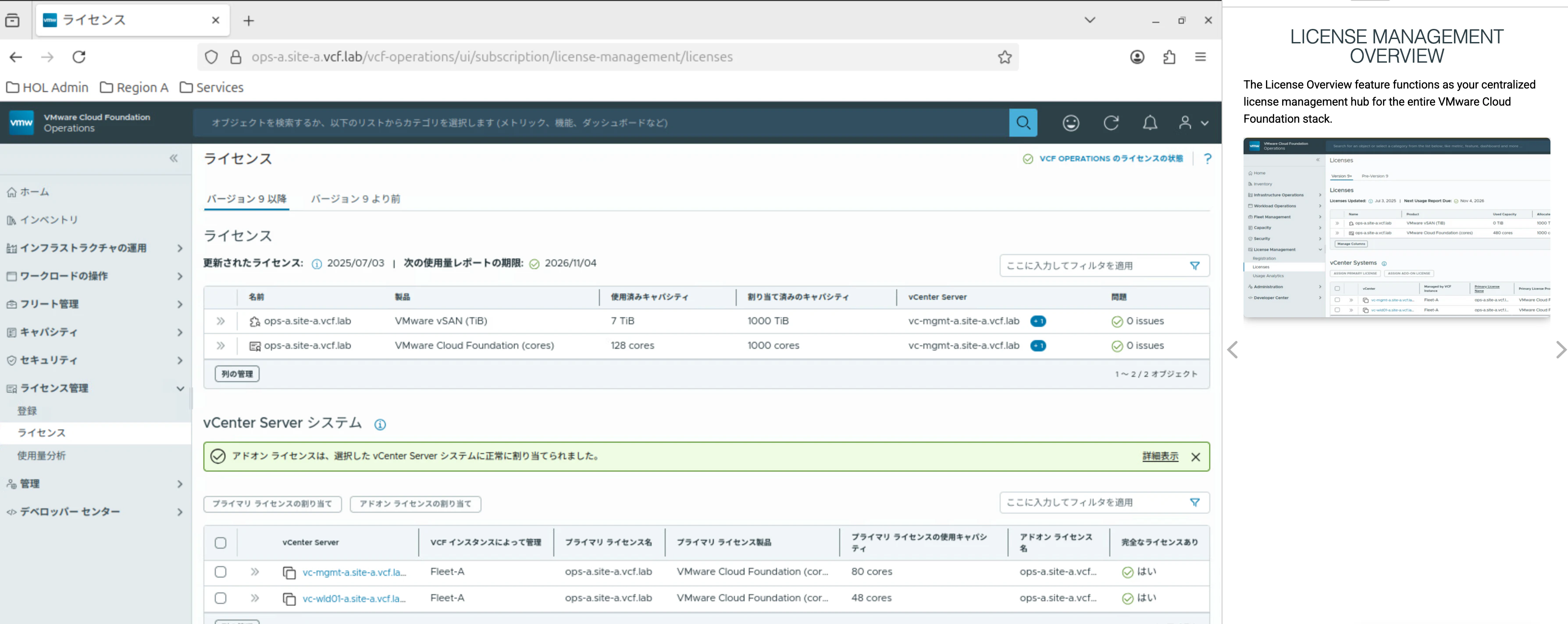Click the tracking protection shield icon

click(x=211, y=57)
